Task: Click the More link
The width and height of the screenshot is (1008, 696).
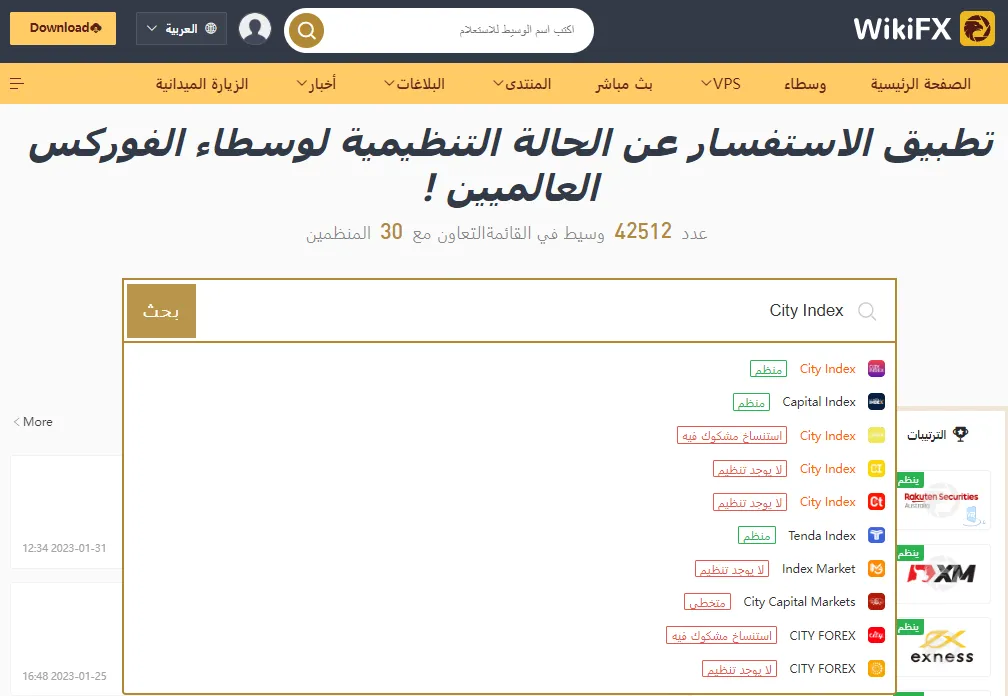Action: [x=33, y=422]
